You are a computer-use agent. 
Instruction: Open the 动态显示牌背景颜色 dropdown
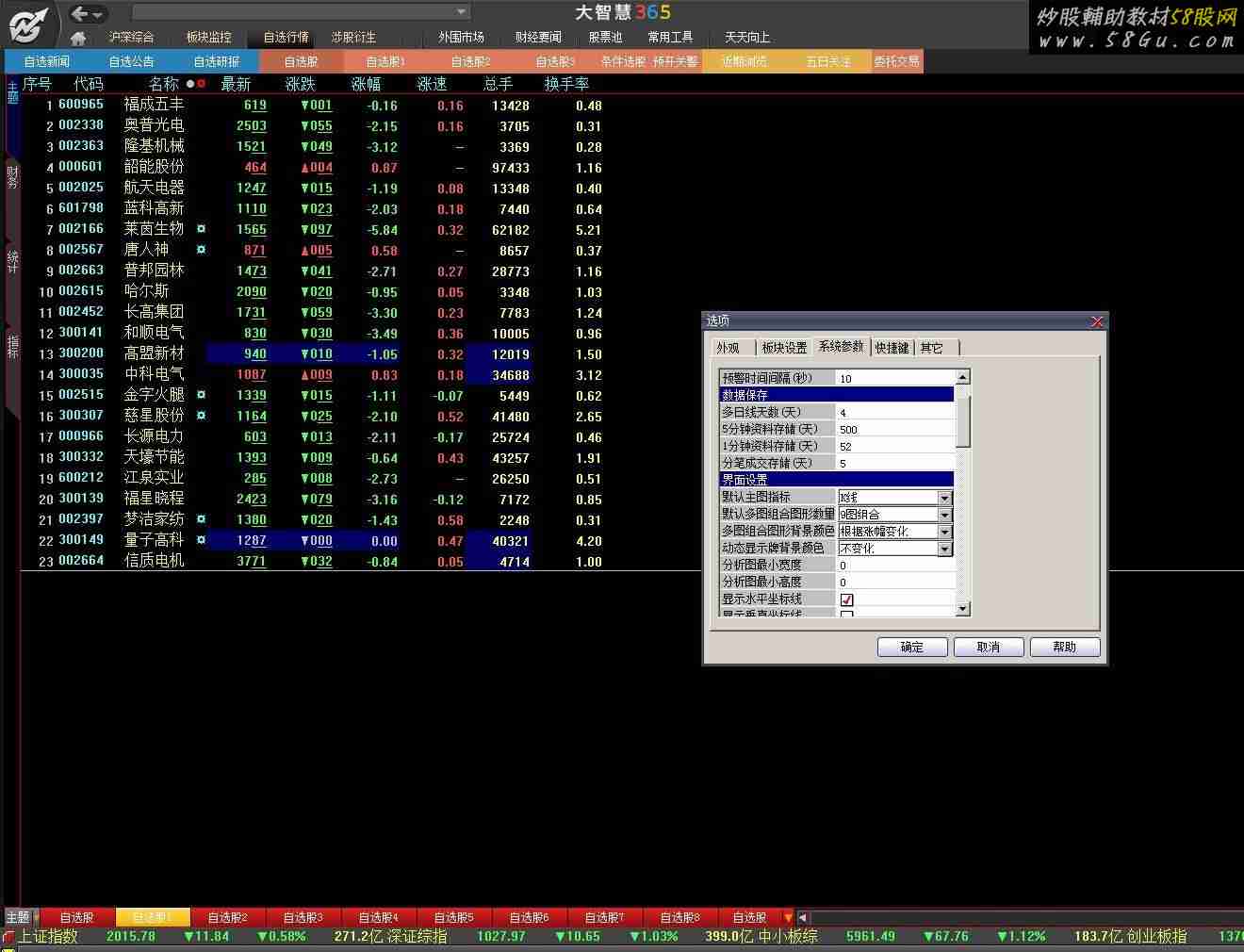coord(944,549)
